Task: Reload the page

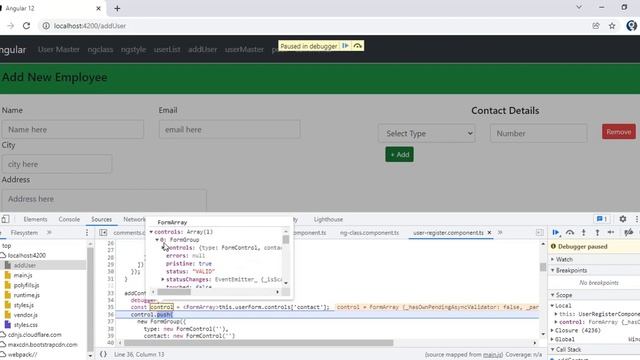Action: pos(27,26)
